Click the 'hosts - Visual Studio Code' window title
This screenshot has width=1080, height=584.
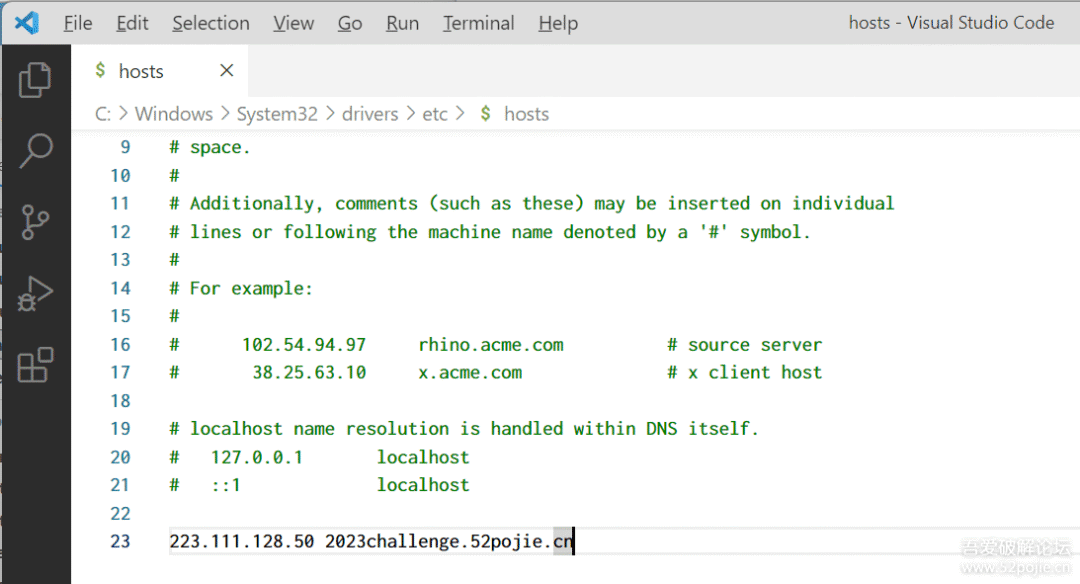(x=951, y=23)
